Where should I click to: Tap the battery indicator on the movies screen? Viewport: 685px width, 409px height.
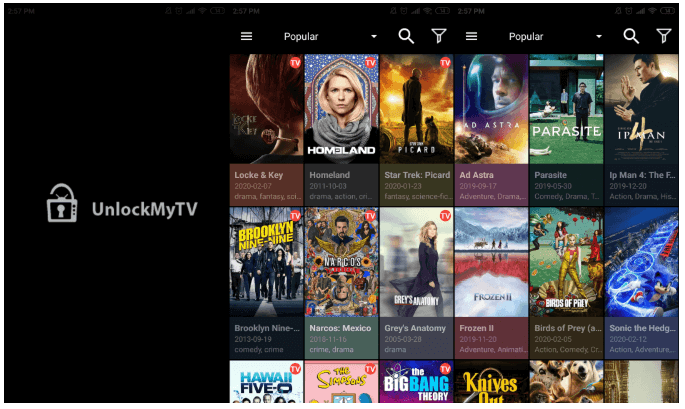[668, 11]
